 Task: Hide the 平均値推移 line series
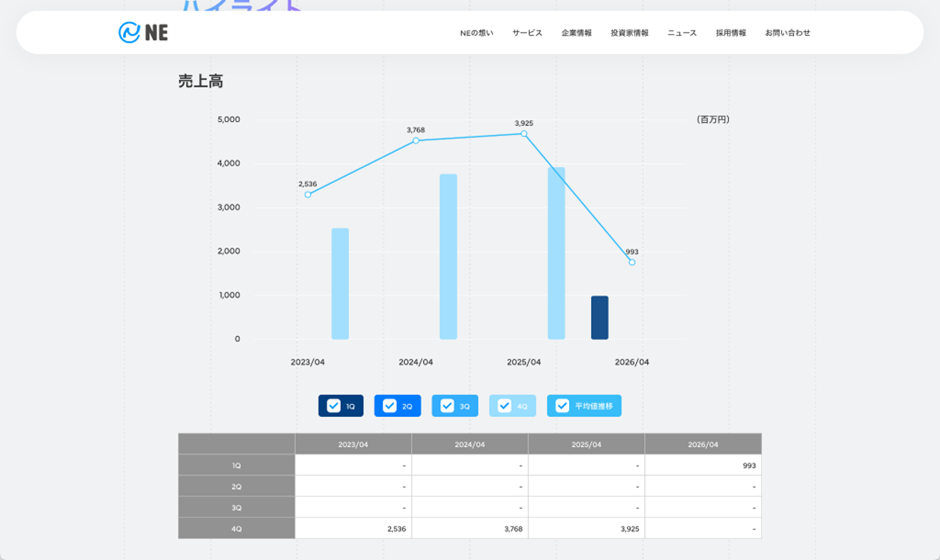(x=562, y=406)
